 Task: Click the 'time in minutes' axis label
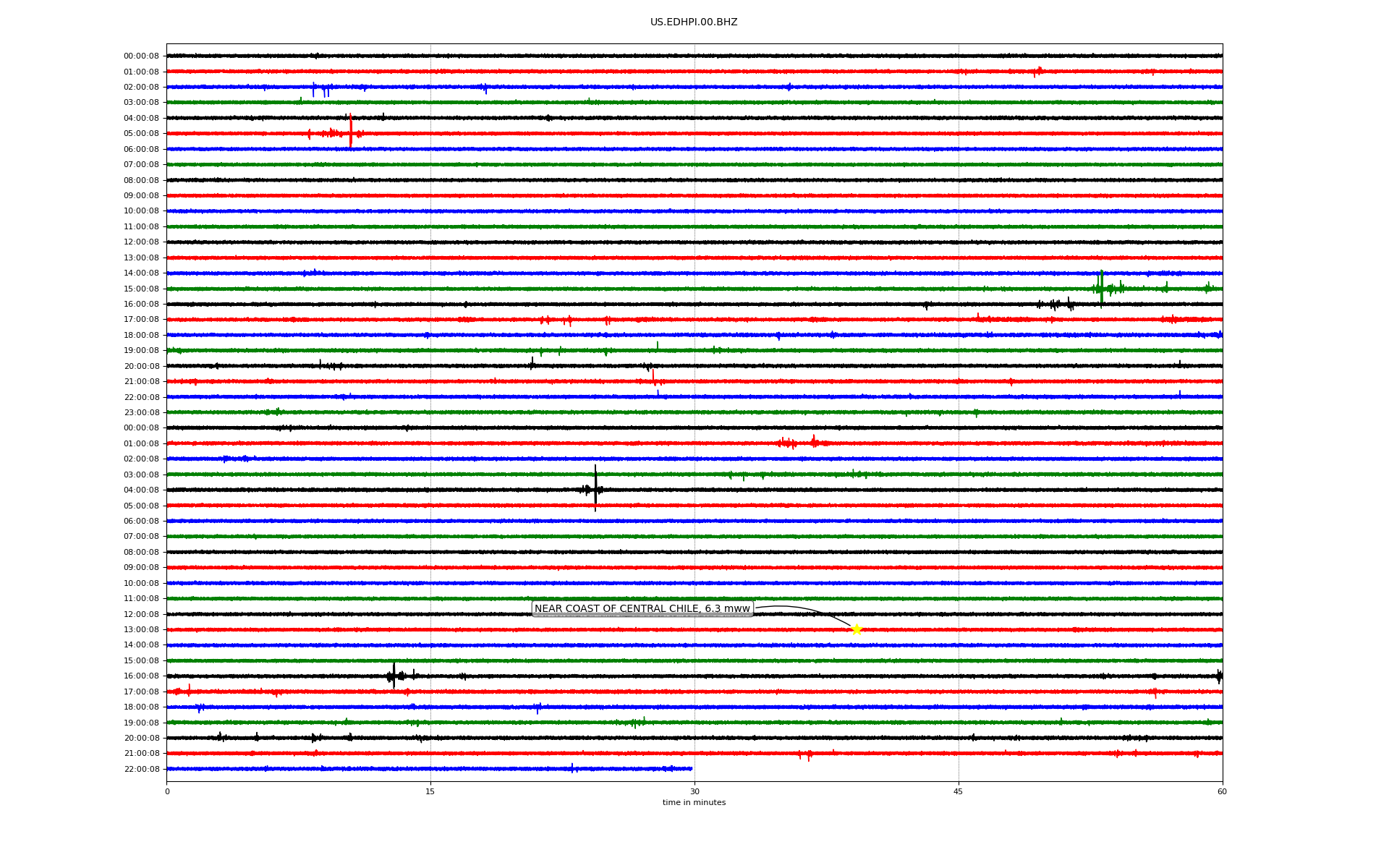(693, 803)
